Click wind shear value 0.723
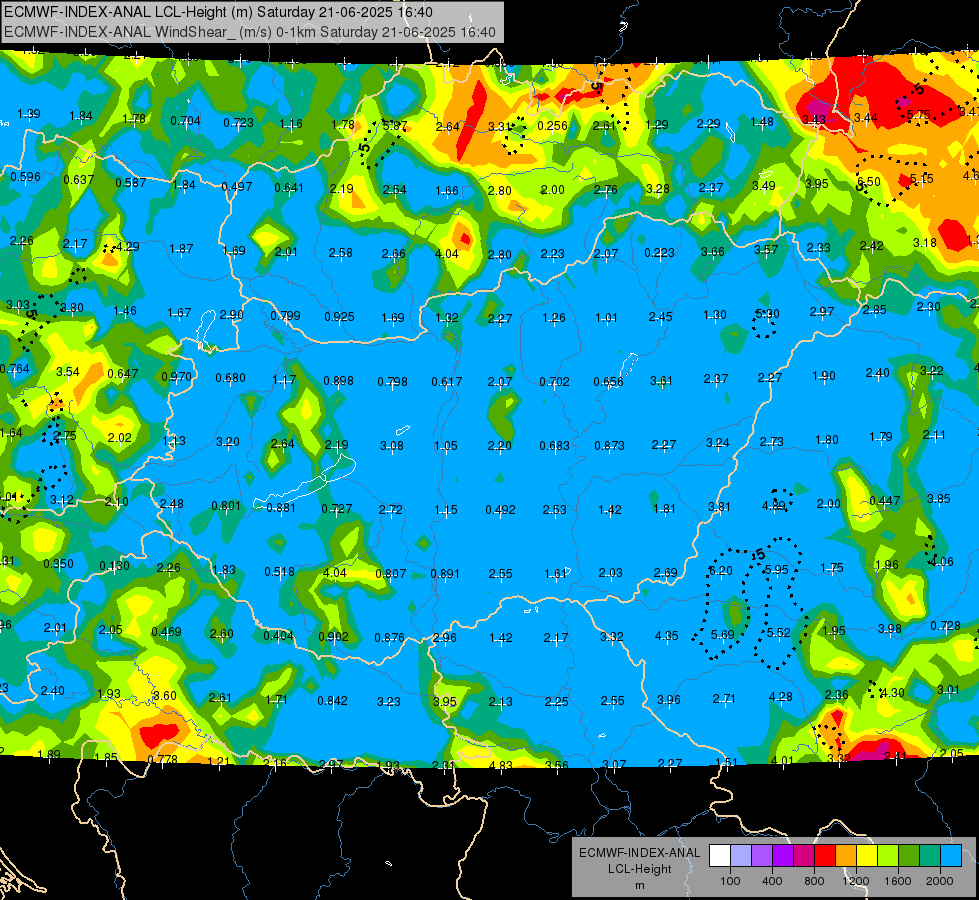 point(239,122)
